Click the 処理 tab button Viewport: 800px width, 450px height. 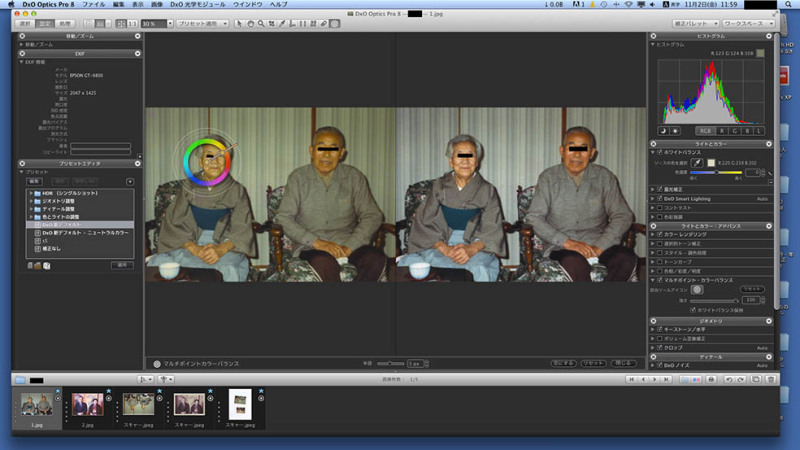click(64, 22)
